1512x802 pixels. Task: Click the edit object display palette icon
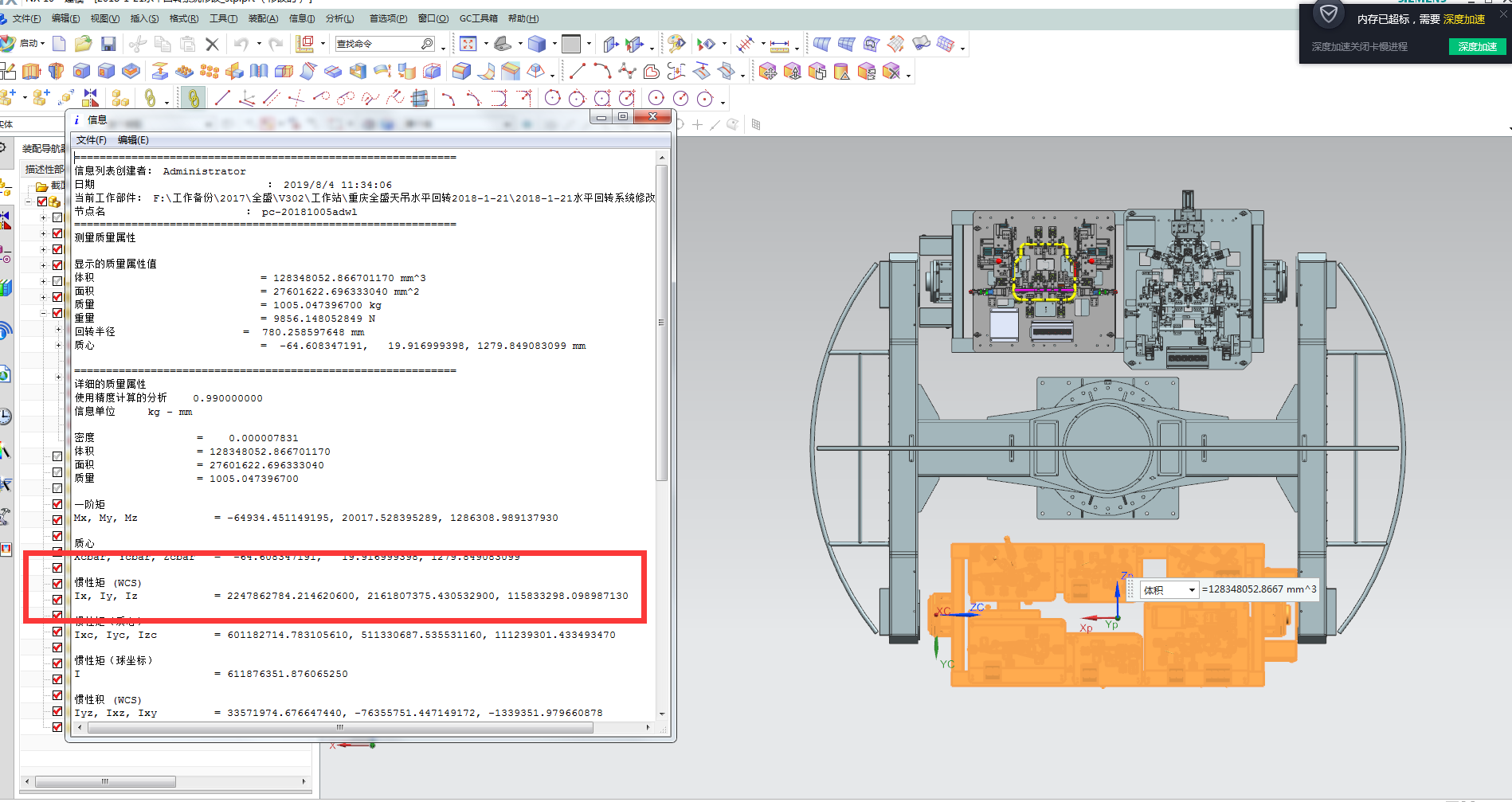click(x=676, y=44)
